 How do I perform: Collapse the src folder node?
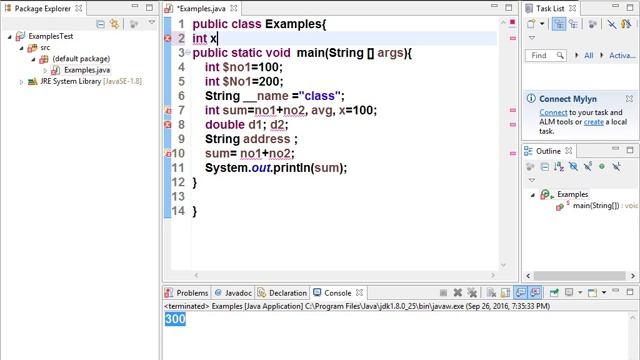(x=22, y=48)
